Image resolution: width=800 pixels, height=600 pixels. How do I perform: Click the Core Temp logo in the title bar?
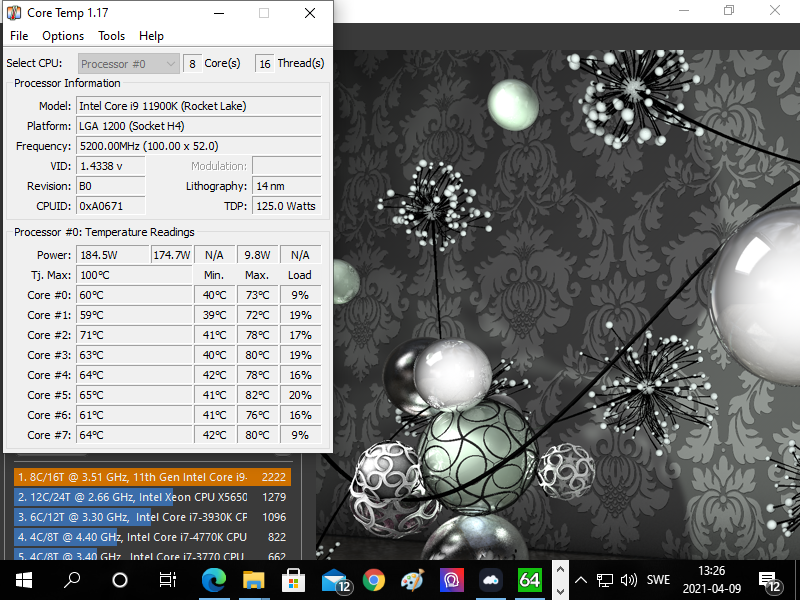click(12, 12)
